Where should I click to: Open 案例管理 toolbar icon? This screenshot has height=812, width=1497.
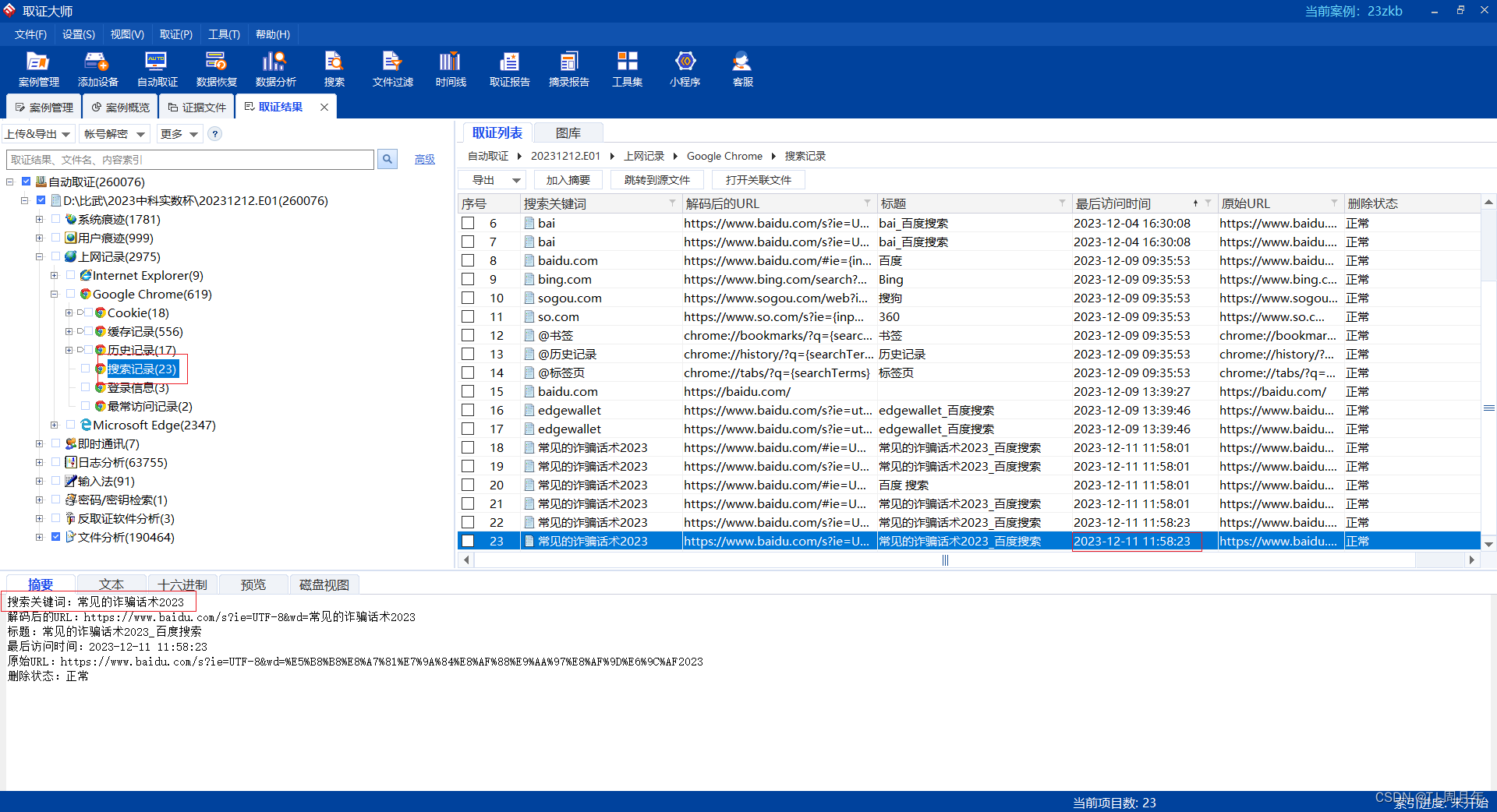pos(38,69)
